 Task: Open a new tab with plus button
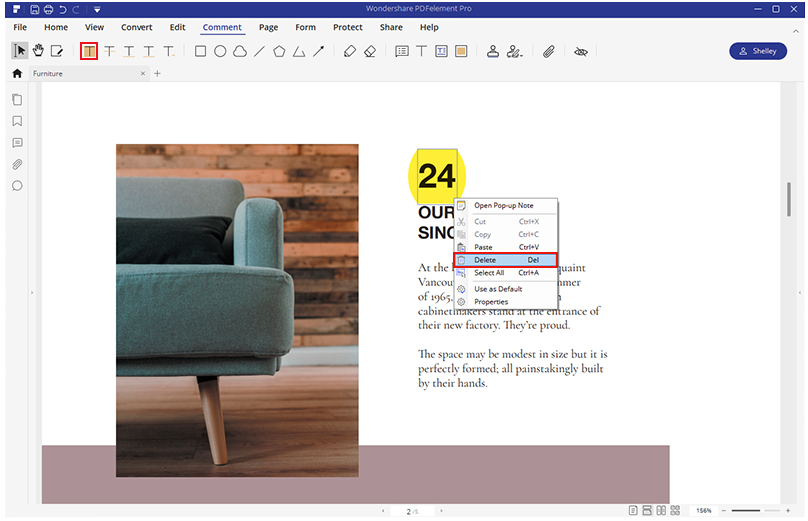coord(157,74)
